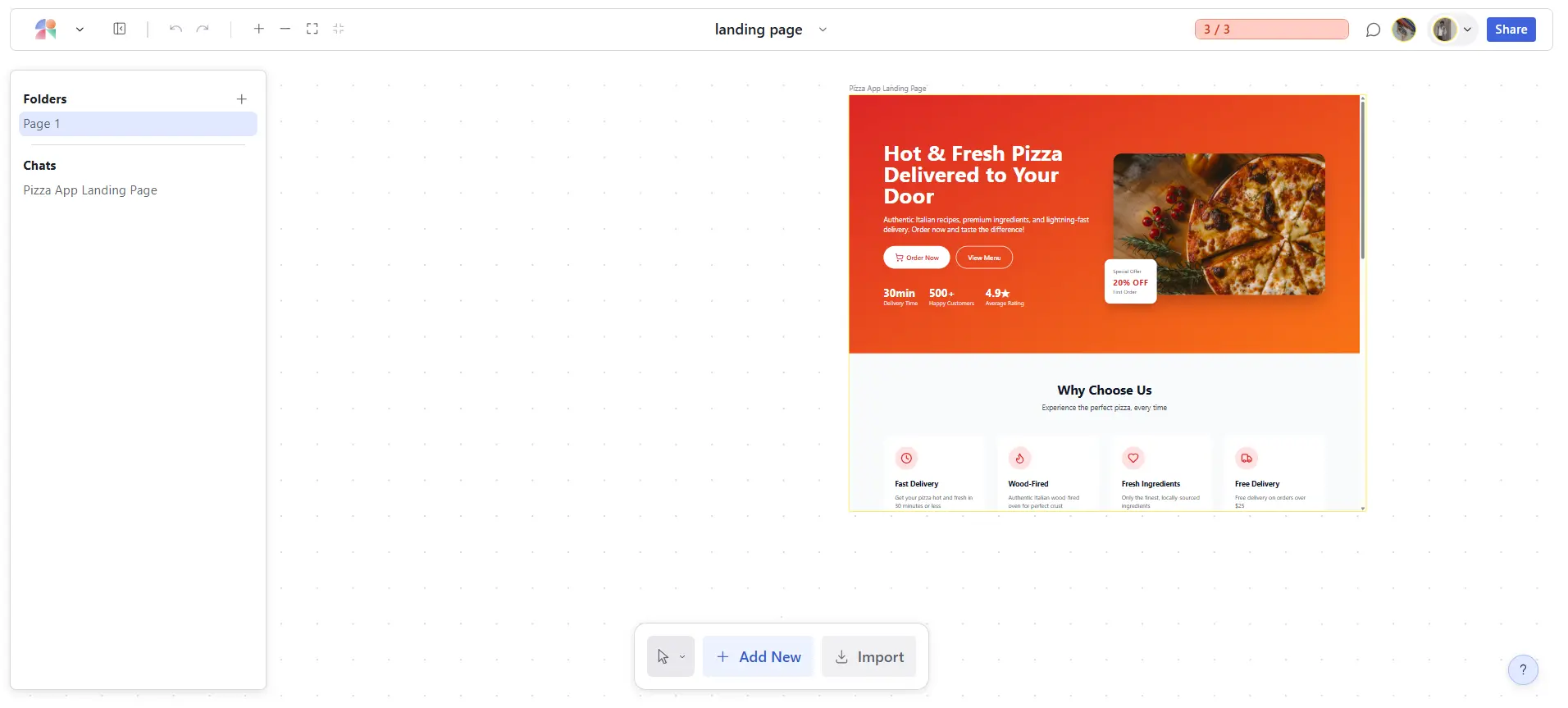The height and width of the screenshot is (708, 1568).
Task: Open the Pizza App Landing Page chat
Action: tap(90, 190)
